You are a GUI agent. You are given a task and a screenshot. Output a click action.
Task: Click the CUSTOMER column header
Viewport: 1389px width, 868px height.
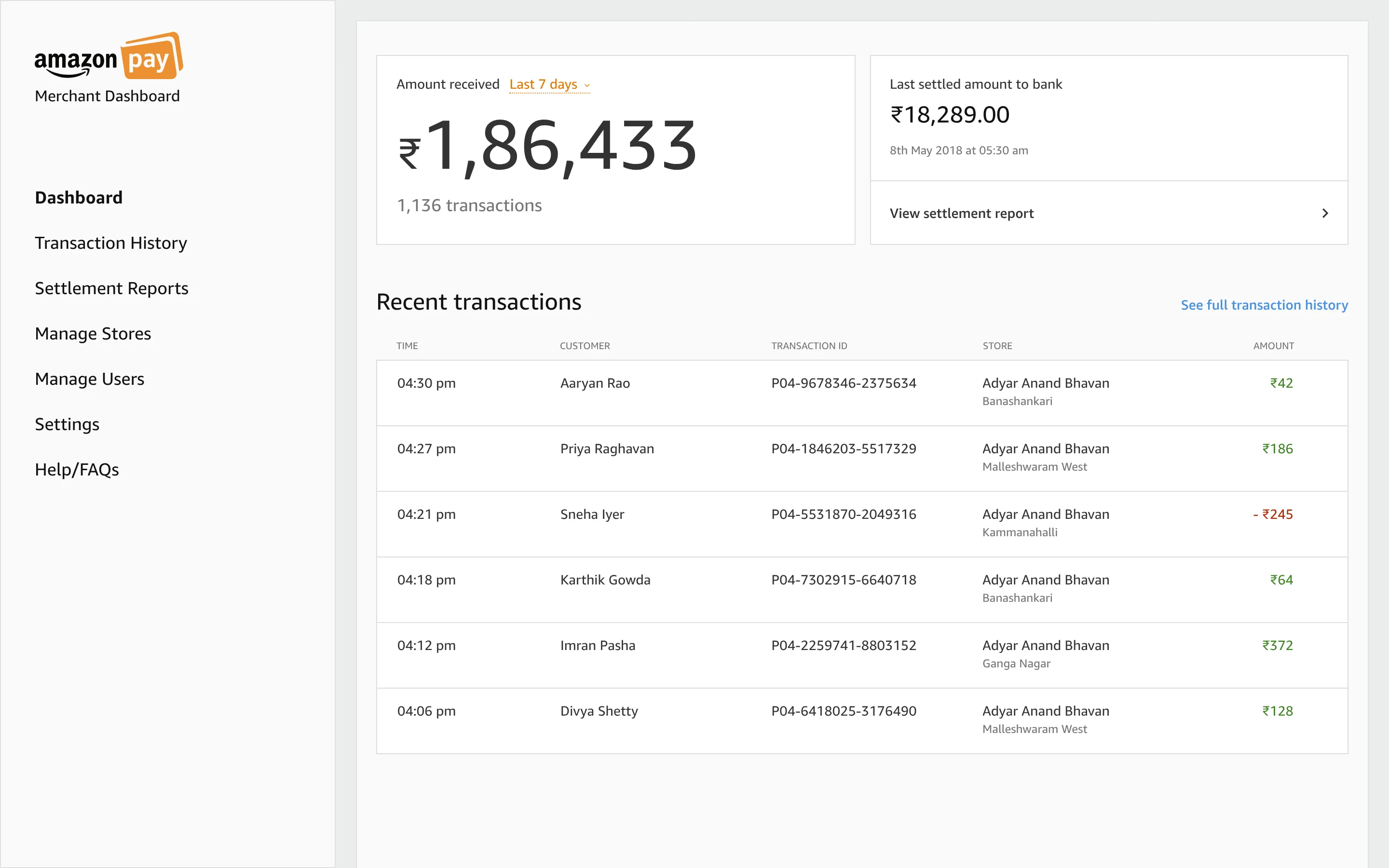click(585, 346)
